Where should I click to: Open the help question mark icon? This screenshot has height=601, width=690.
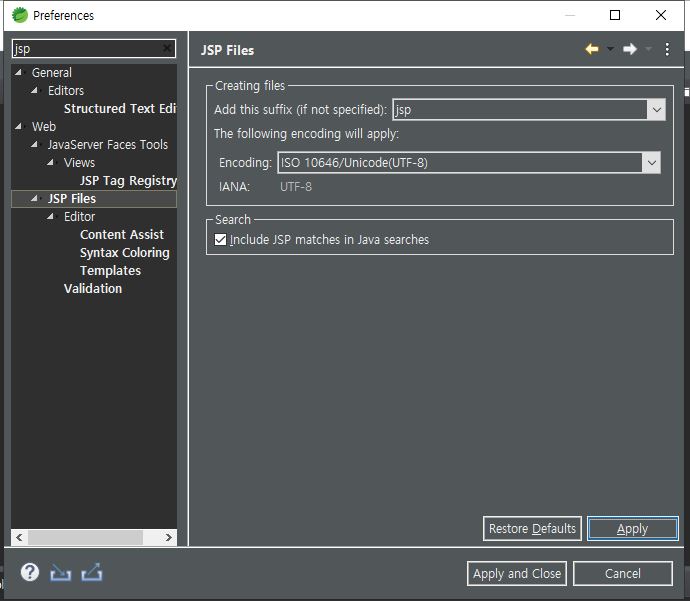pyautogui.click(x=30, y=572)
